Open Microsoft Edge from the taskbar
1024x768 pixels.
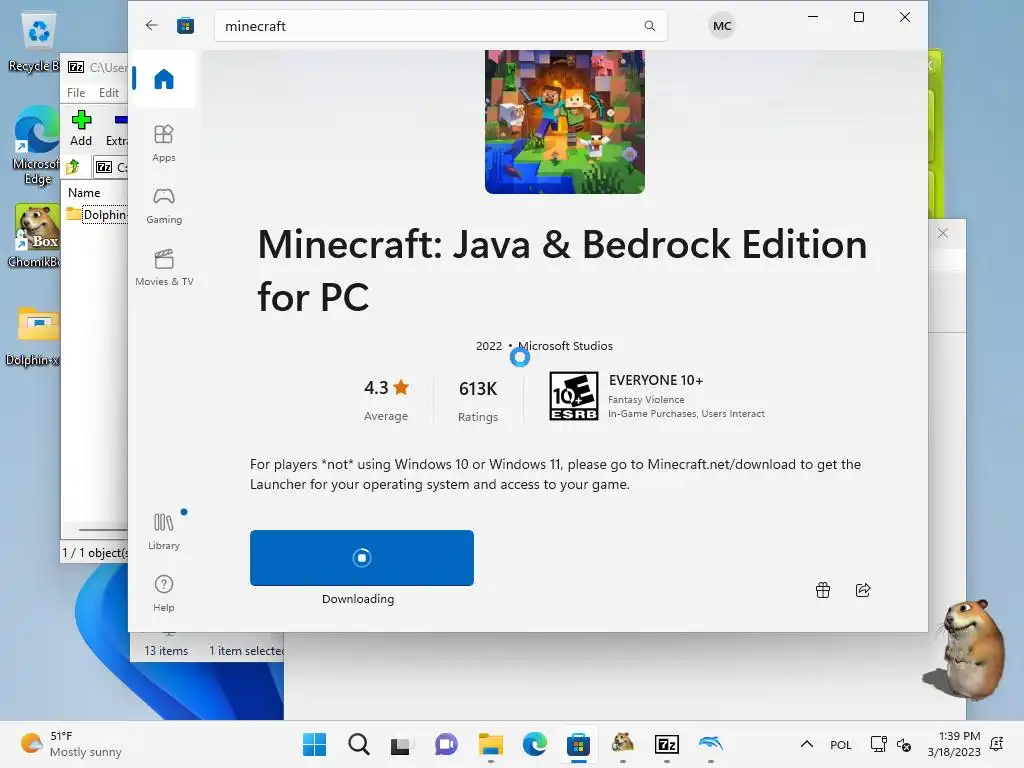534,744
